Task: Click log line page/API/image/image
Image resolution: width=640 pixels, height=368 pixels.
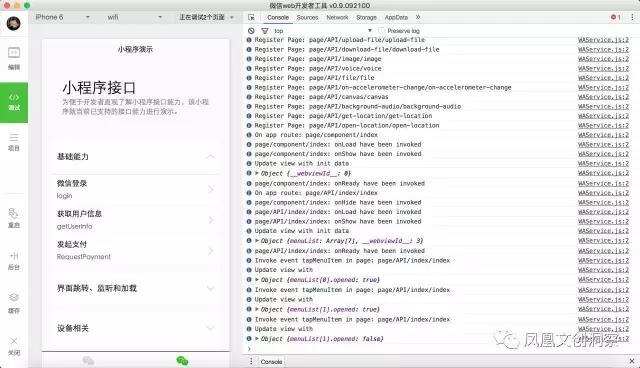Action: coord(318,59)
